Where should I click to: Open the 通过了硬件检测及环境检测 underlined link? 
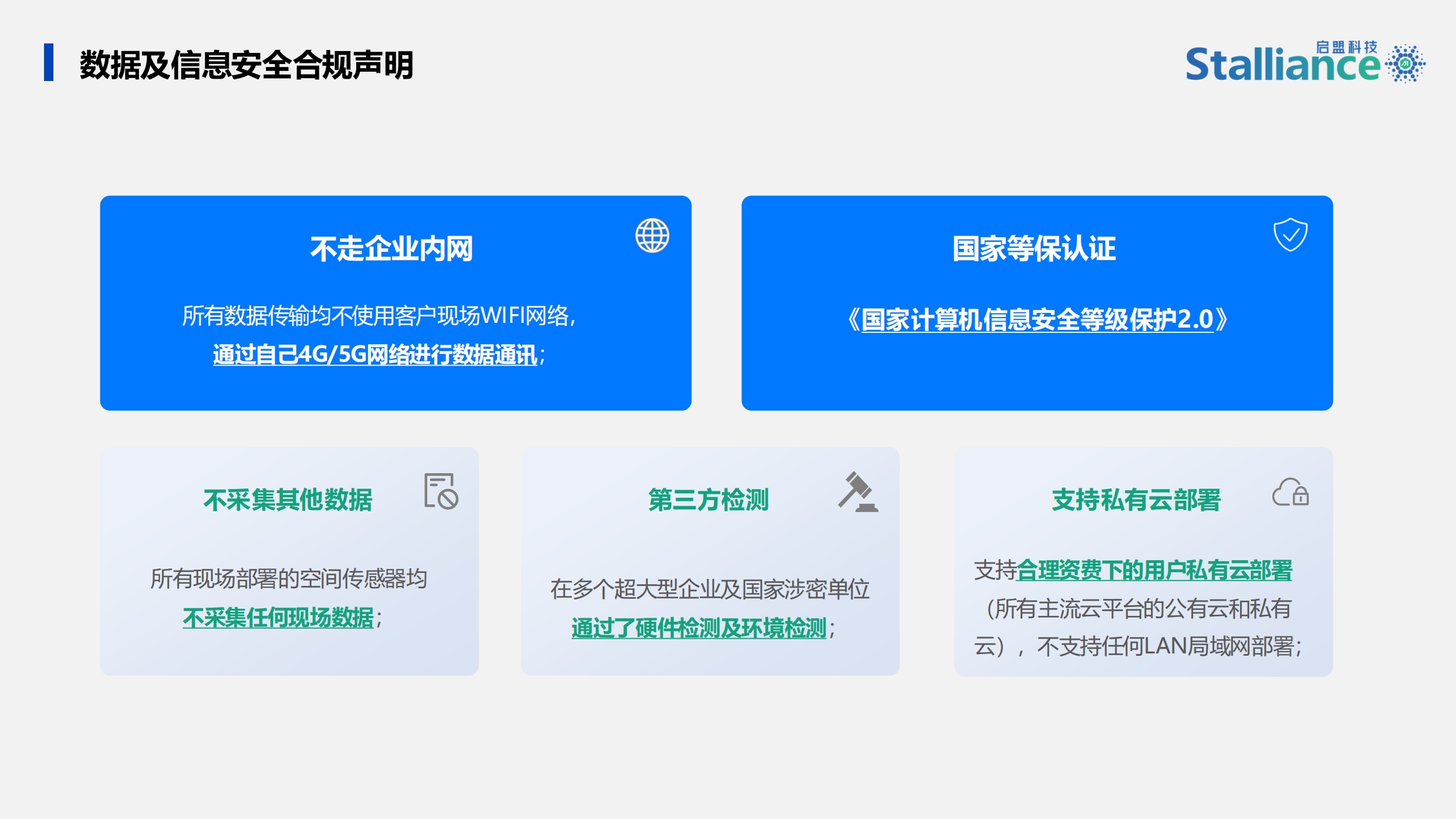(699, 628)
